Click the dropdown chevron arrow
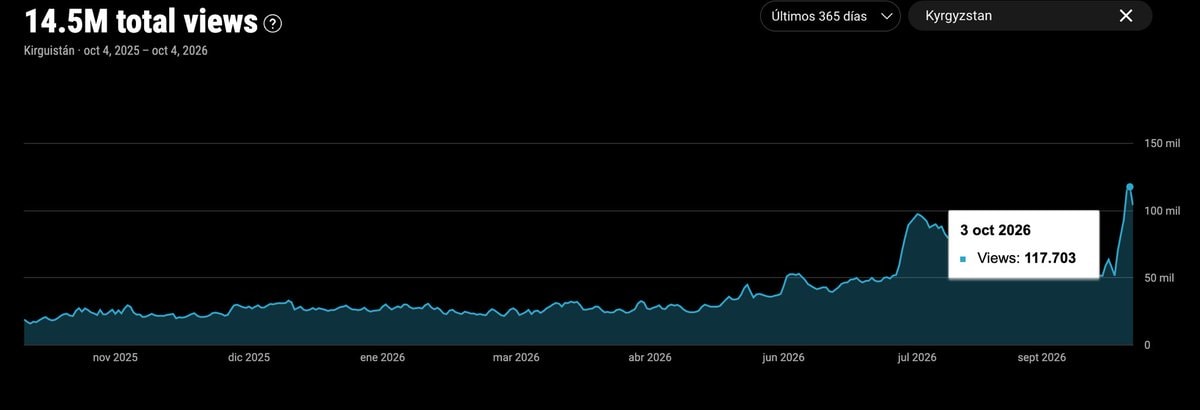This screenshot has width=1200, height=410. 884,16
